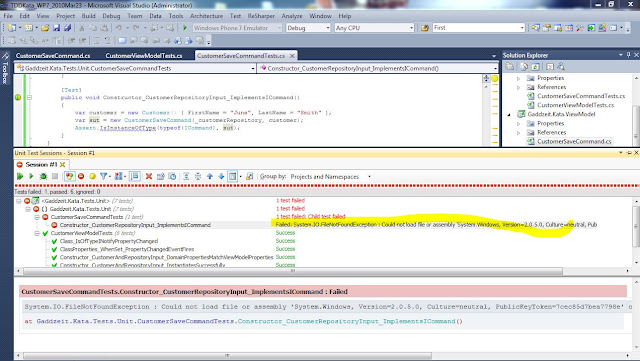Screen dimensions: 640x361
Task: Toggle track running test button
Action: click(135, 176)
